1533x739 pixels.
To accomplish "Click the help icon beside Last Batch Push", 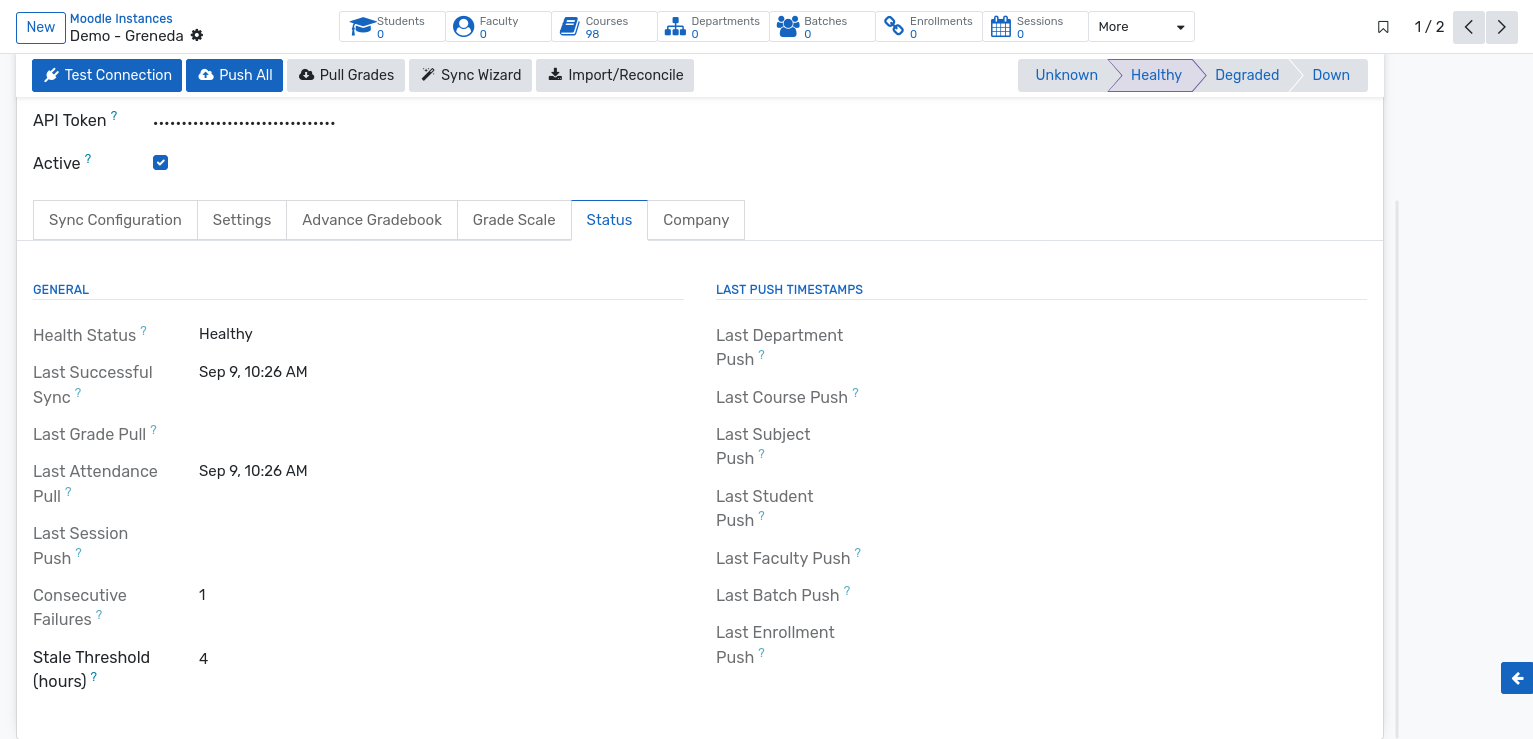I will (847, 591).
